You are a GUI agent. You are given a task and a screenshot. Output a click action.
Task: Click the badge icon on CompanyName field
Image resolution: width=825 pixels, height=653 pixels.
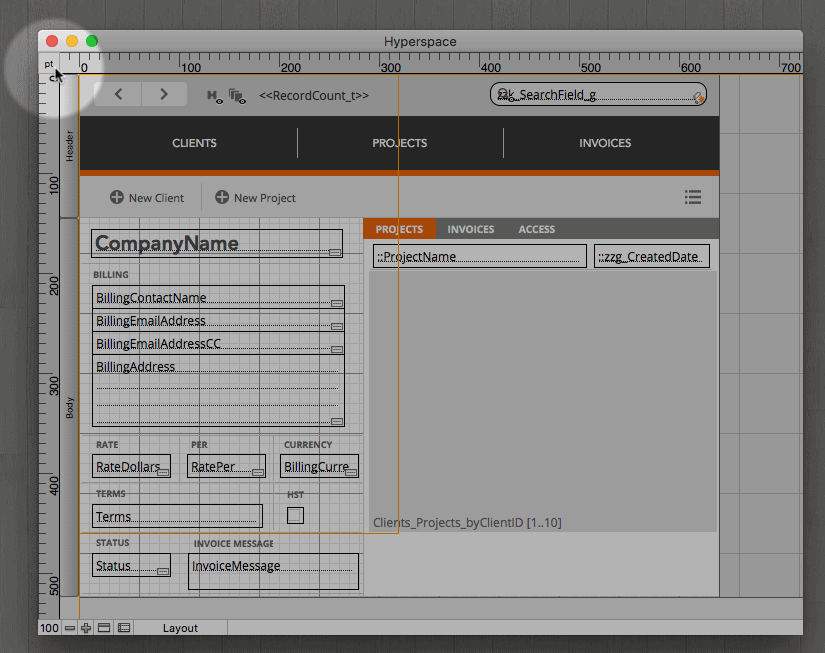[335, 253]
